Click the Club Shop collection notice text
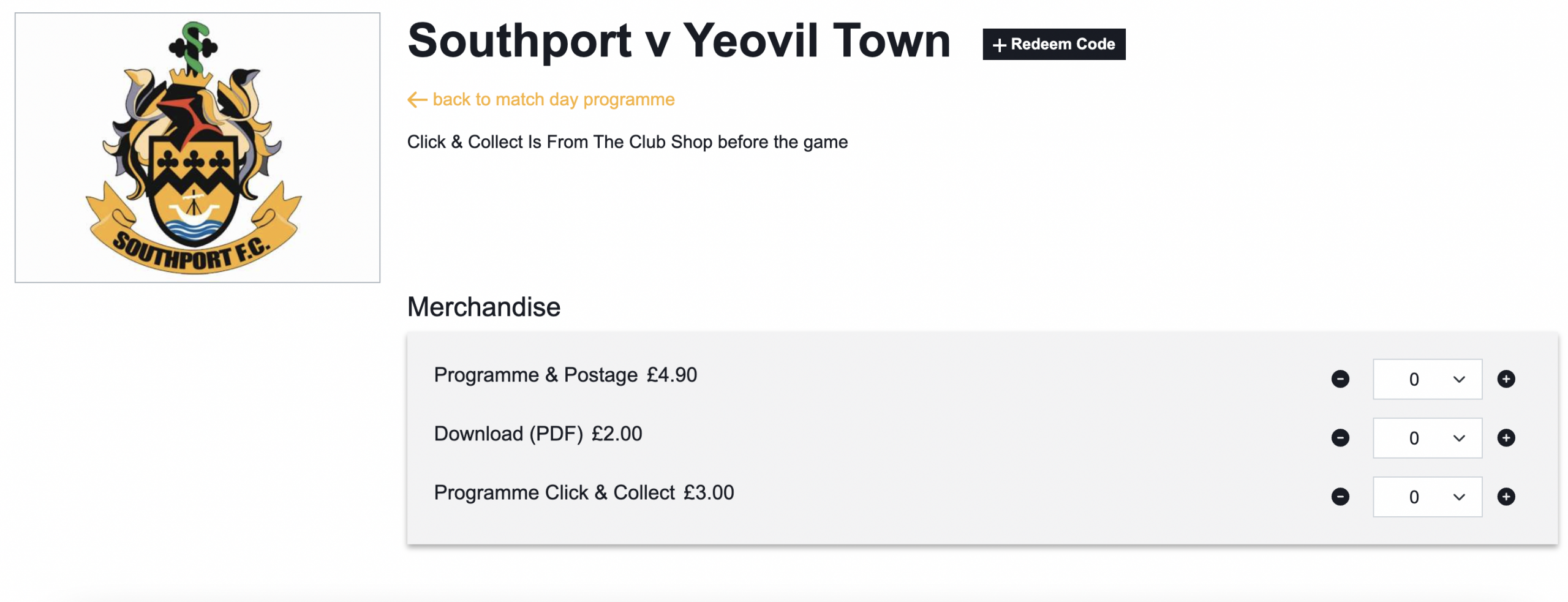The height and width of the screenshot is (602, 1568). point(627,142)
